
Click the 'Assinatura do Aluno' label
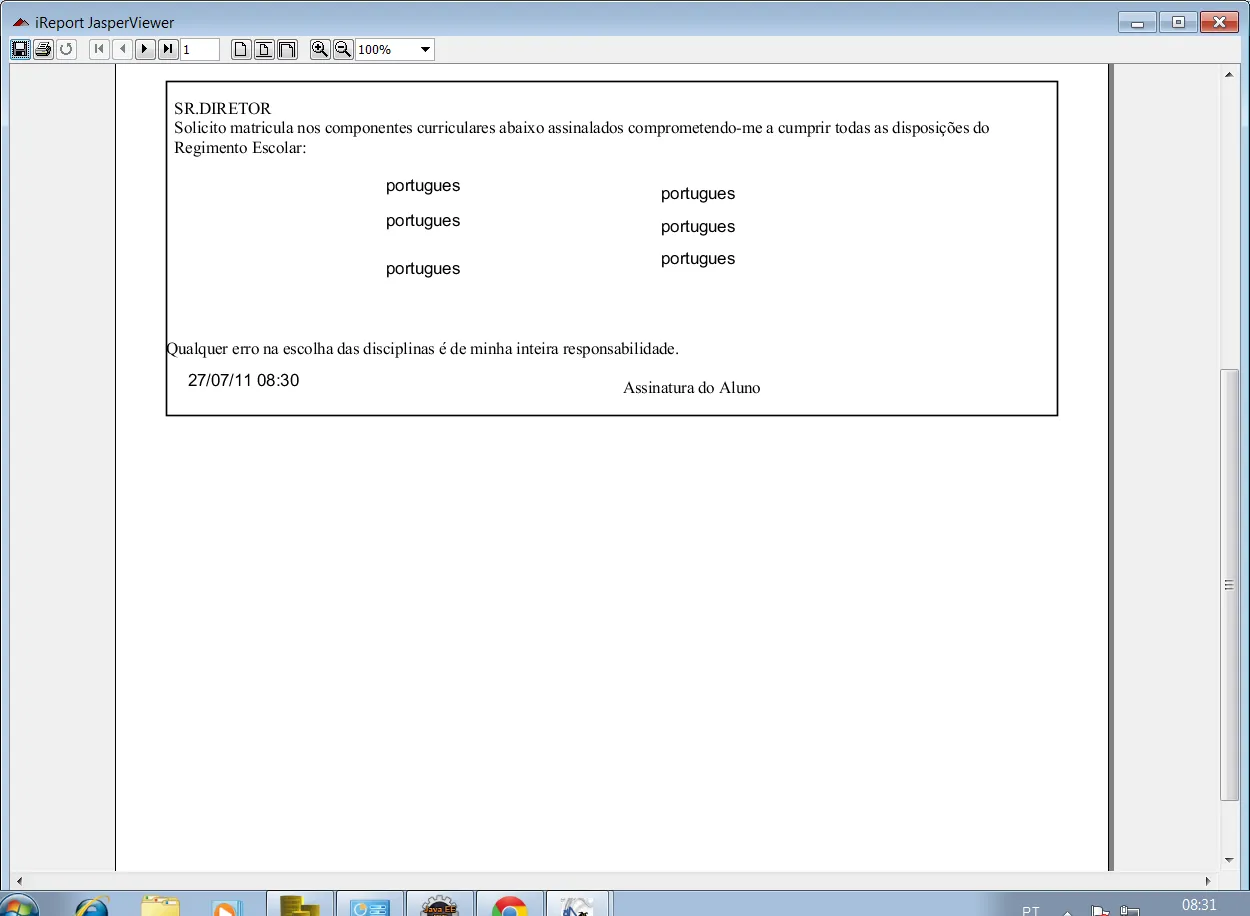click(x=692, y=388)
